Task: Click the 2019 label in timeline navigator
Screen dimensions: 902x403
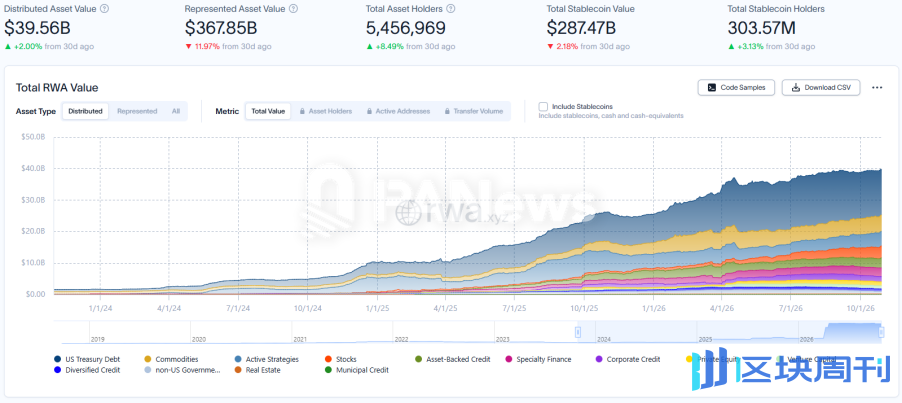Action: (97, 339)
